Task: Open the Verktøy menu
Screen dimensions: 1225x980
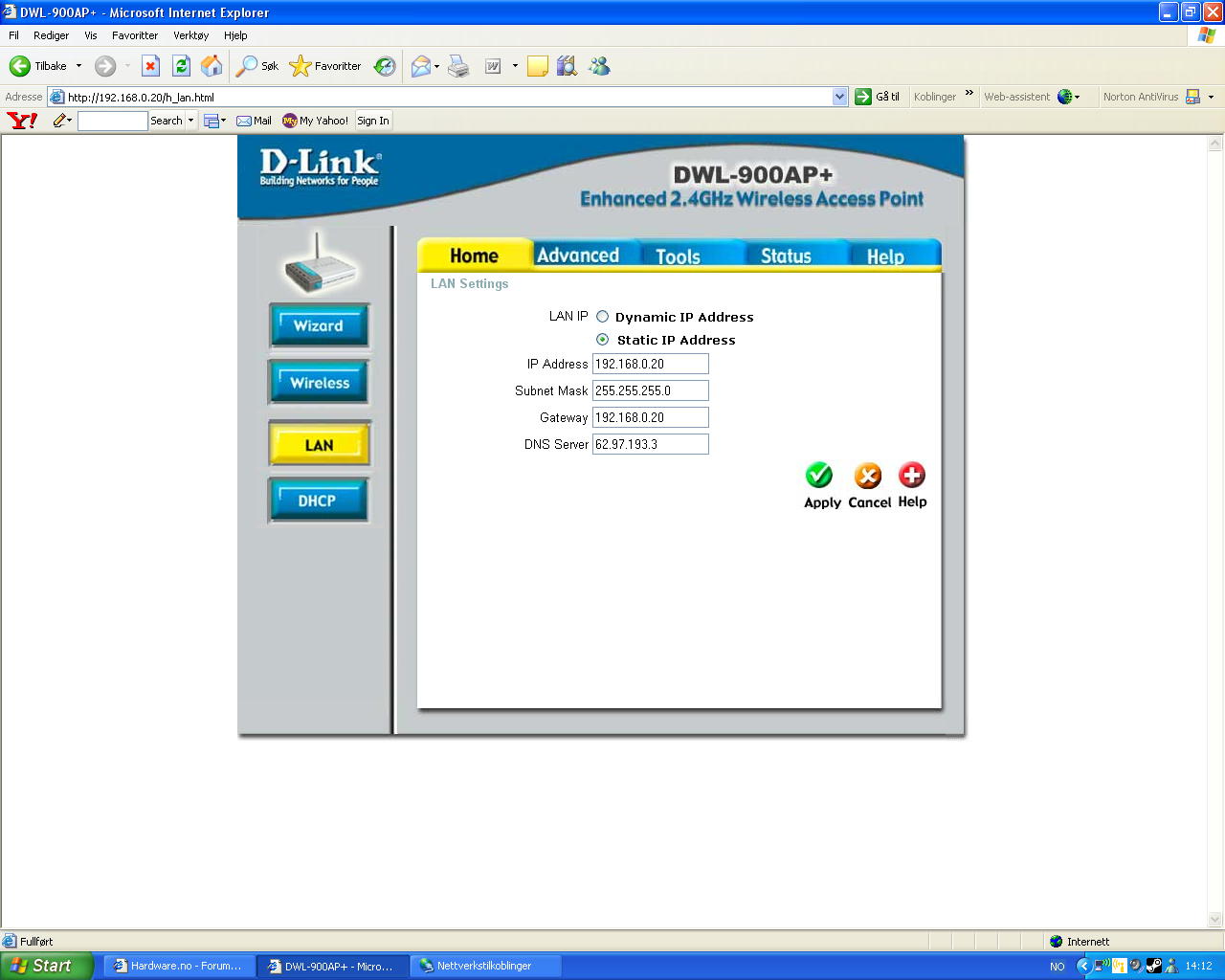Action: (191, 35)
